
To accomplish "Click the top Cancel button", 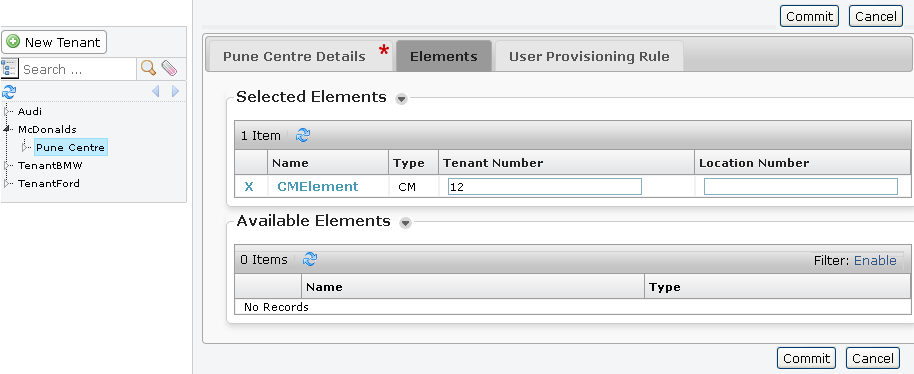I will 876,16.
